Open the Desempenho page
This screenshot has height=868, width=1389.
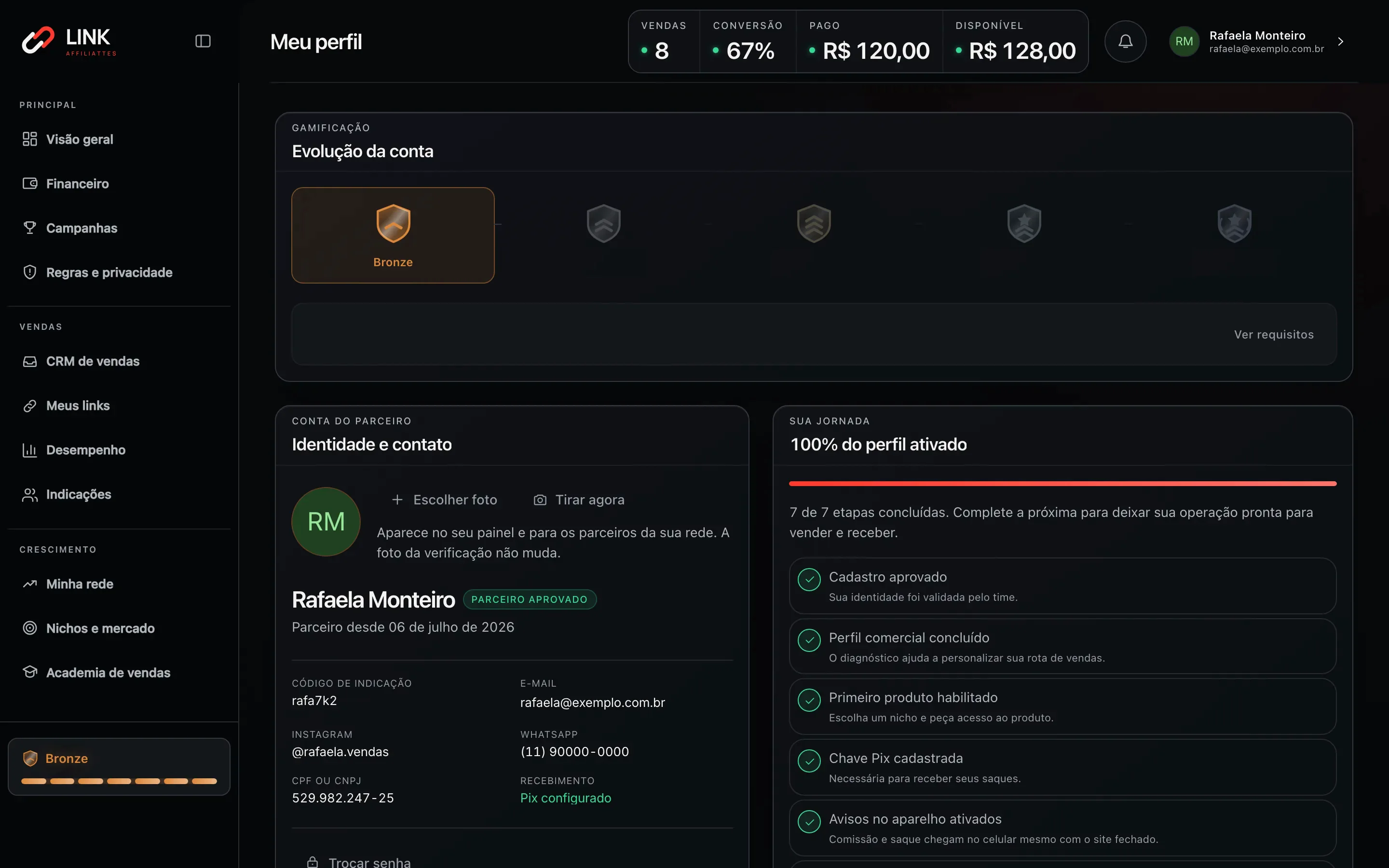point(119,449)
